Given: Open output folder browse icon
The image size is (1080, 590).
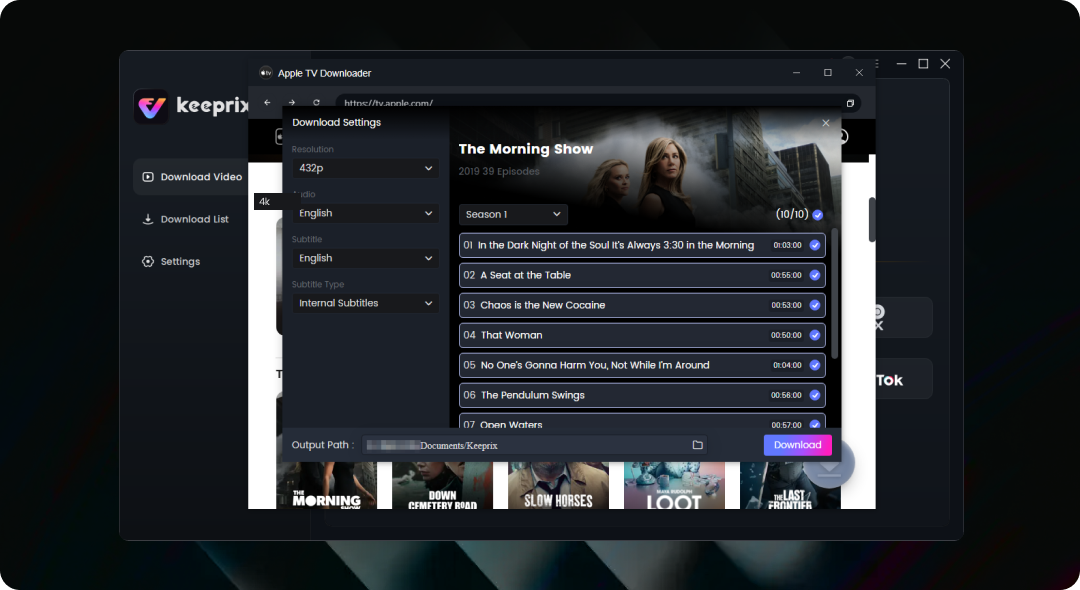Looking at the screenshot, I should pos(698,445).
